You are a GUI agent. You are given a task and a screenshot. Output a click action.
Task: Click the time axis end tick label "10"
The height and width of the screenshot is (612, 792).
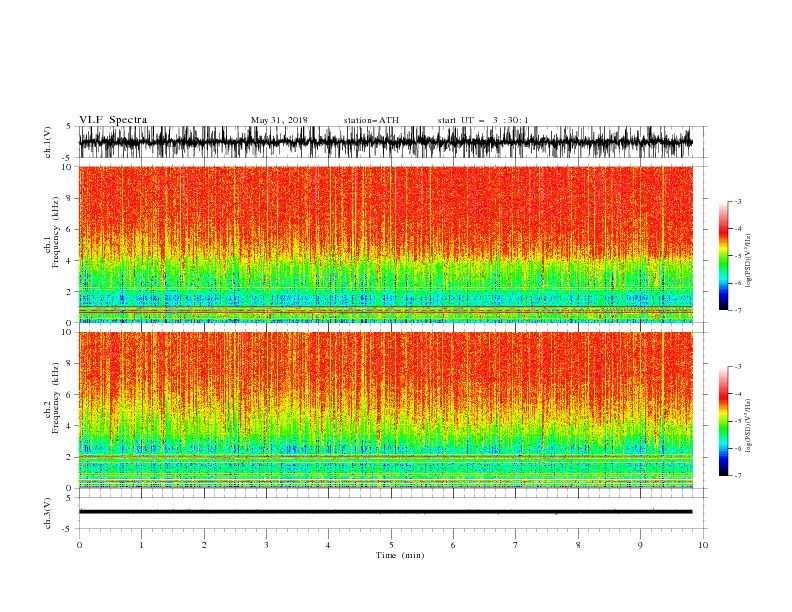pyautogui.click(x=703, y=545)
